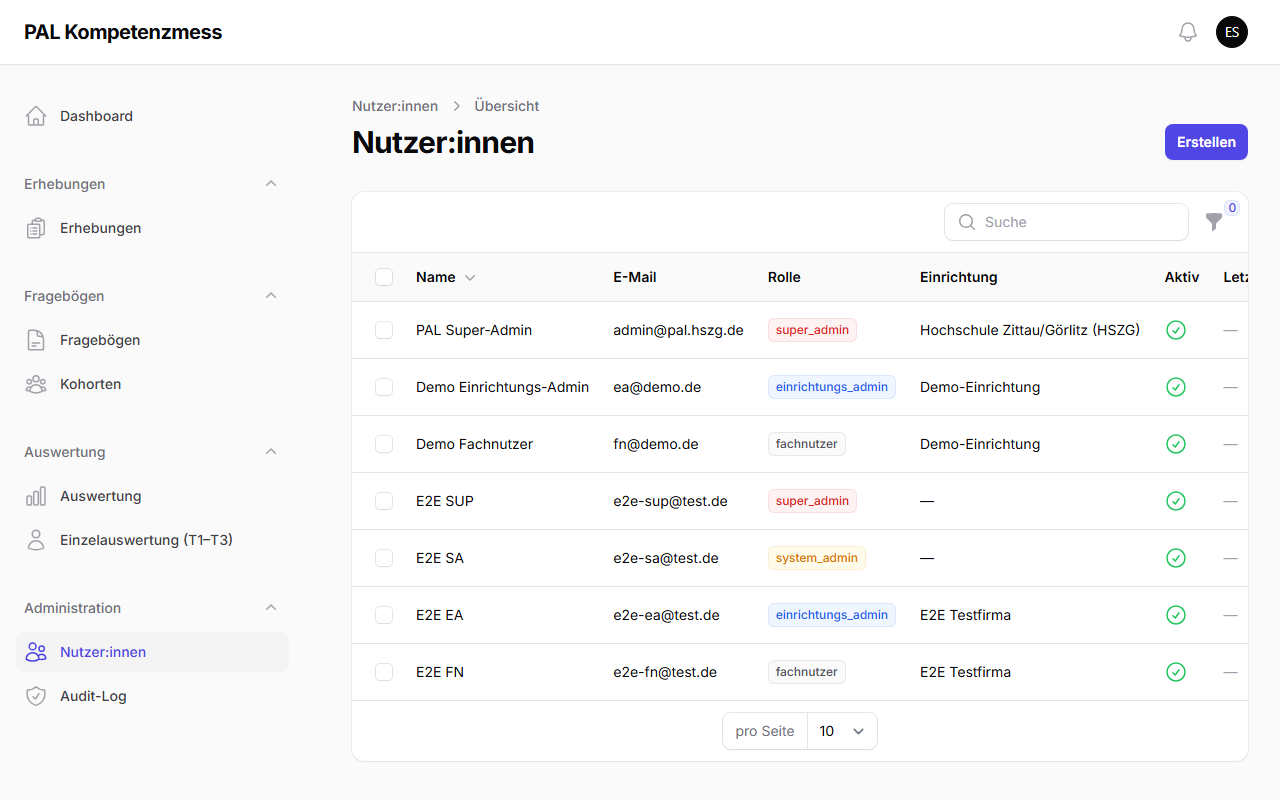This screenshot has width=1280, height=800.
Task: Select the E2E SUP row checkbox
Action: [x=384, y=501]
